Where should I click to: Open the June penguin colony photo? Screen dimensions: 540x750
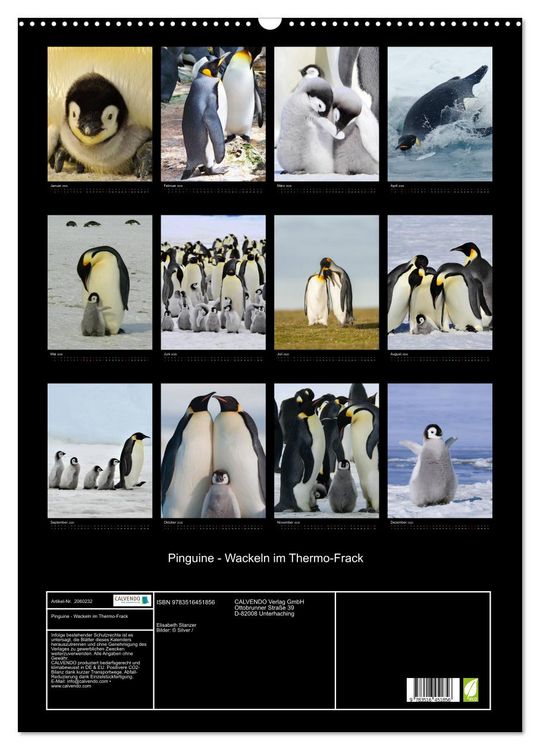click(213, 282)
